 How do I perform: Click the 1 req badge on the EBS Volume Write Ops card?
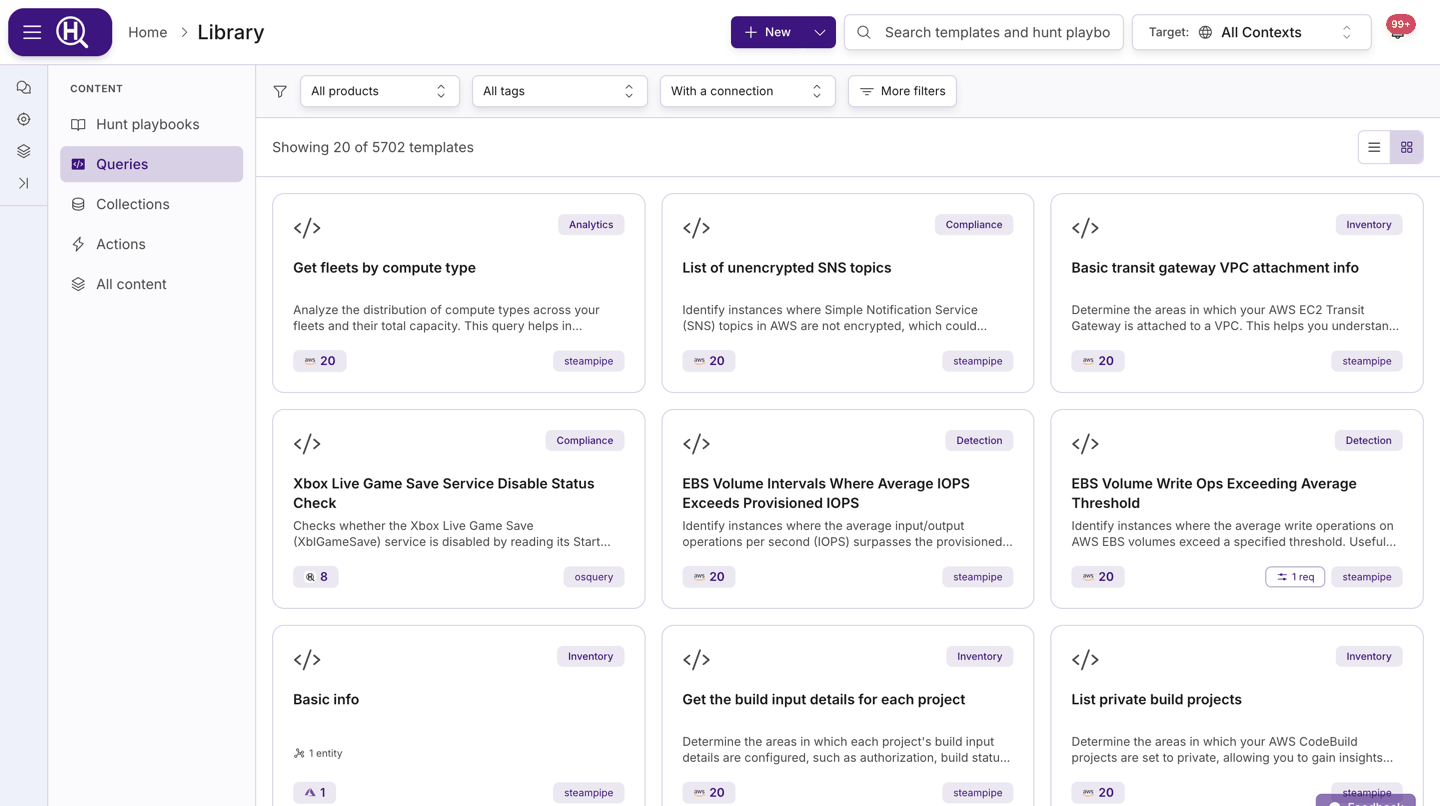(1295, 577)
